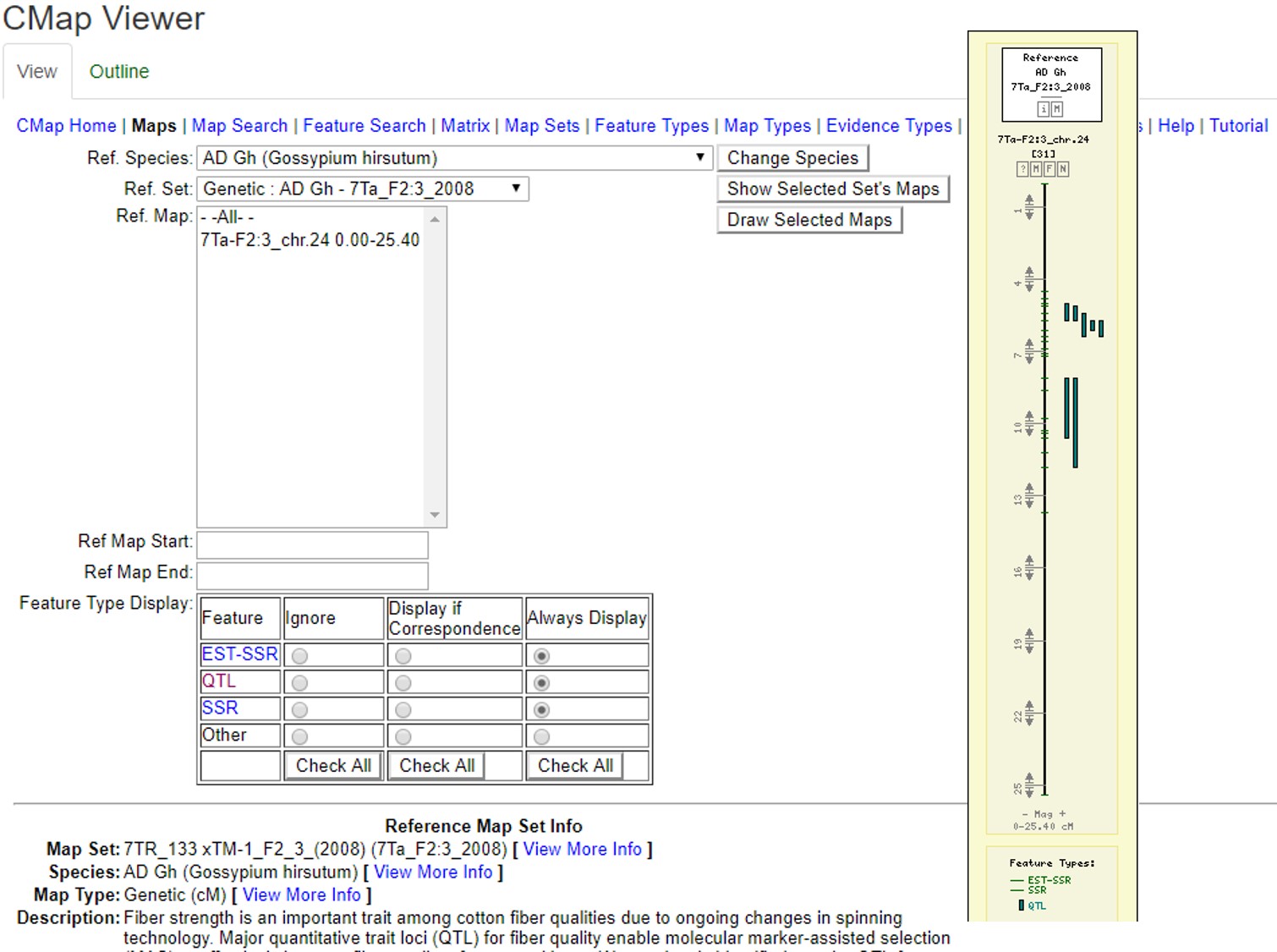The image size is (1277, 952).
Task: Open Evidence Types page
Action: pos(889,126)
